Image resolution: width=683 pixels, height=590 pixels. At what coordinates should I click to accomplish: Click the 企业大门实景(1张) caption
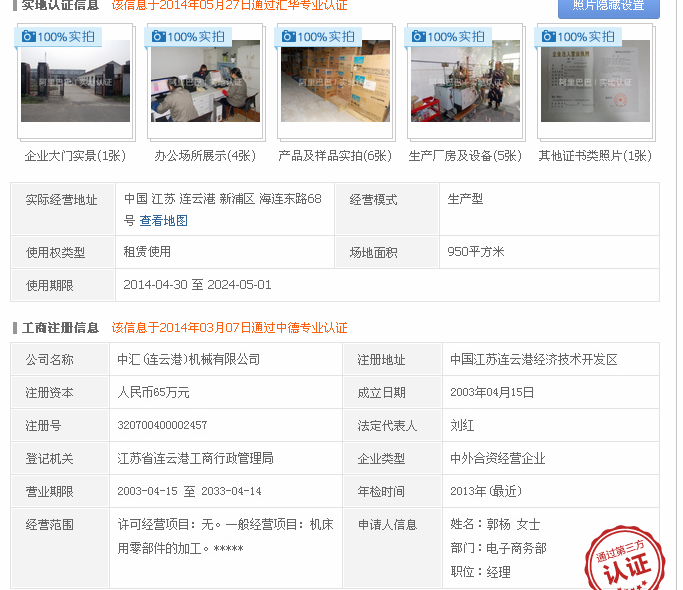click(75, 156)
